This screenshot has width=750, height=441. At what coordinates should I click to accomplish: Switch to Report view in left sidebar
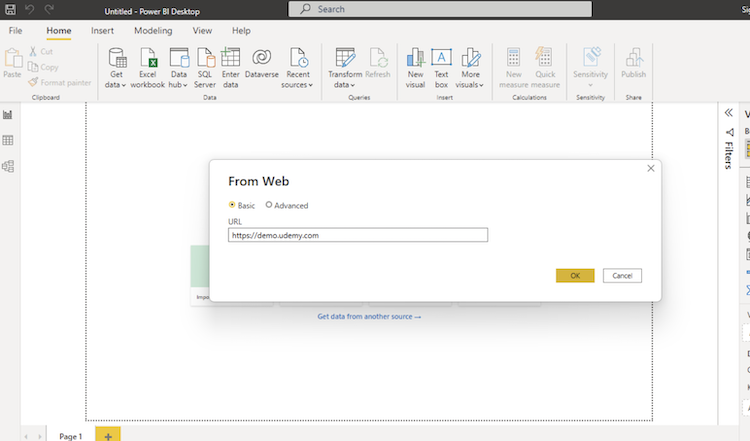[8, 115]
